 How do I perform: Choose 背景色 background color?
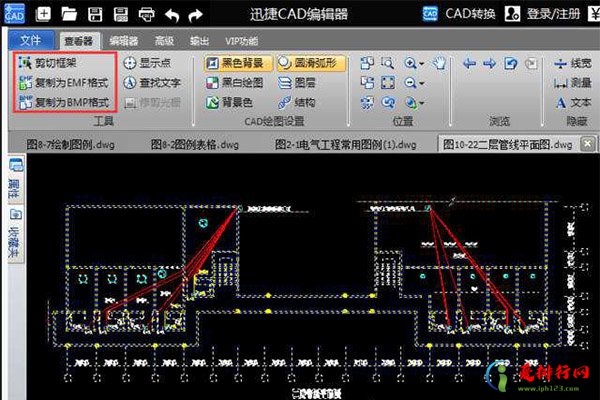click(x=229, y=102)
